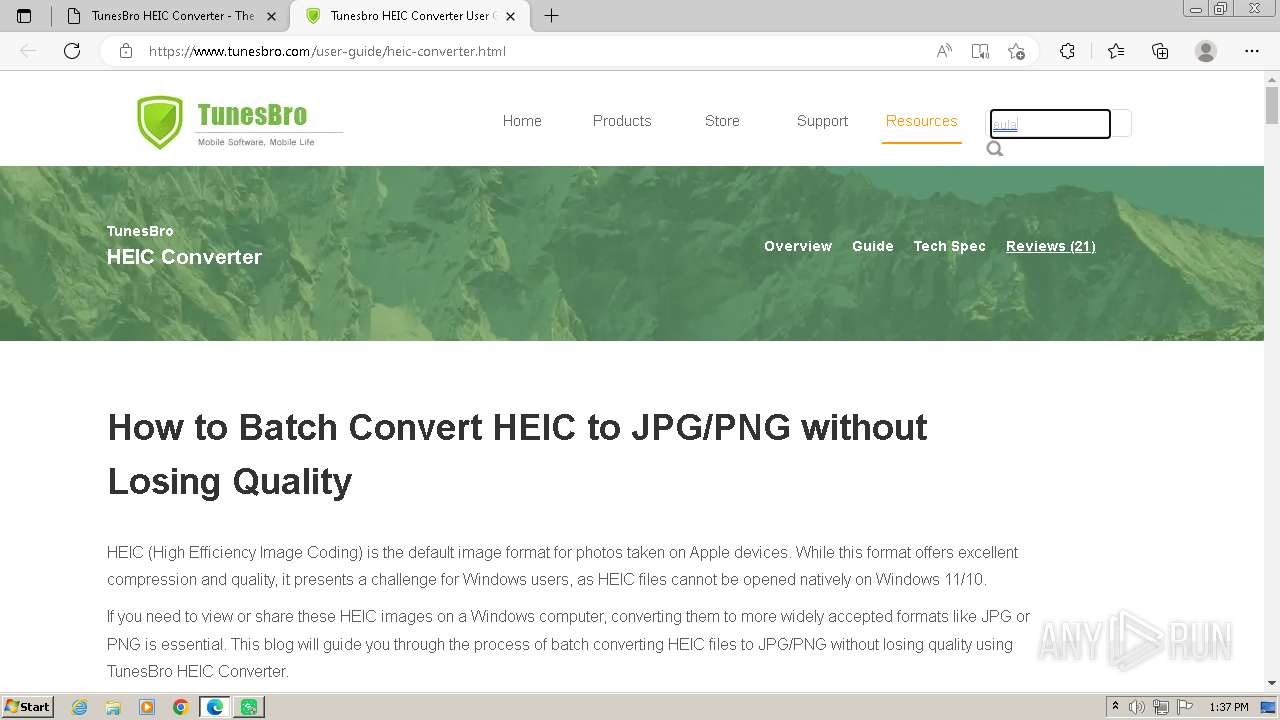
Task: Click the page vertical scrollbar thumb
Action: [x=1272, y=104]
